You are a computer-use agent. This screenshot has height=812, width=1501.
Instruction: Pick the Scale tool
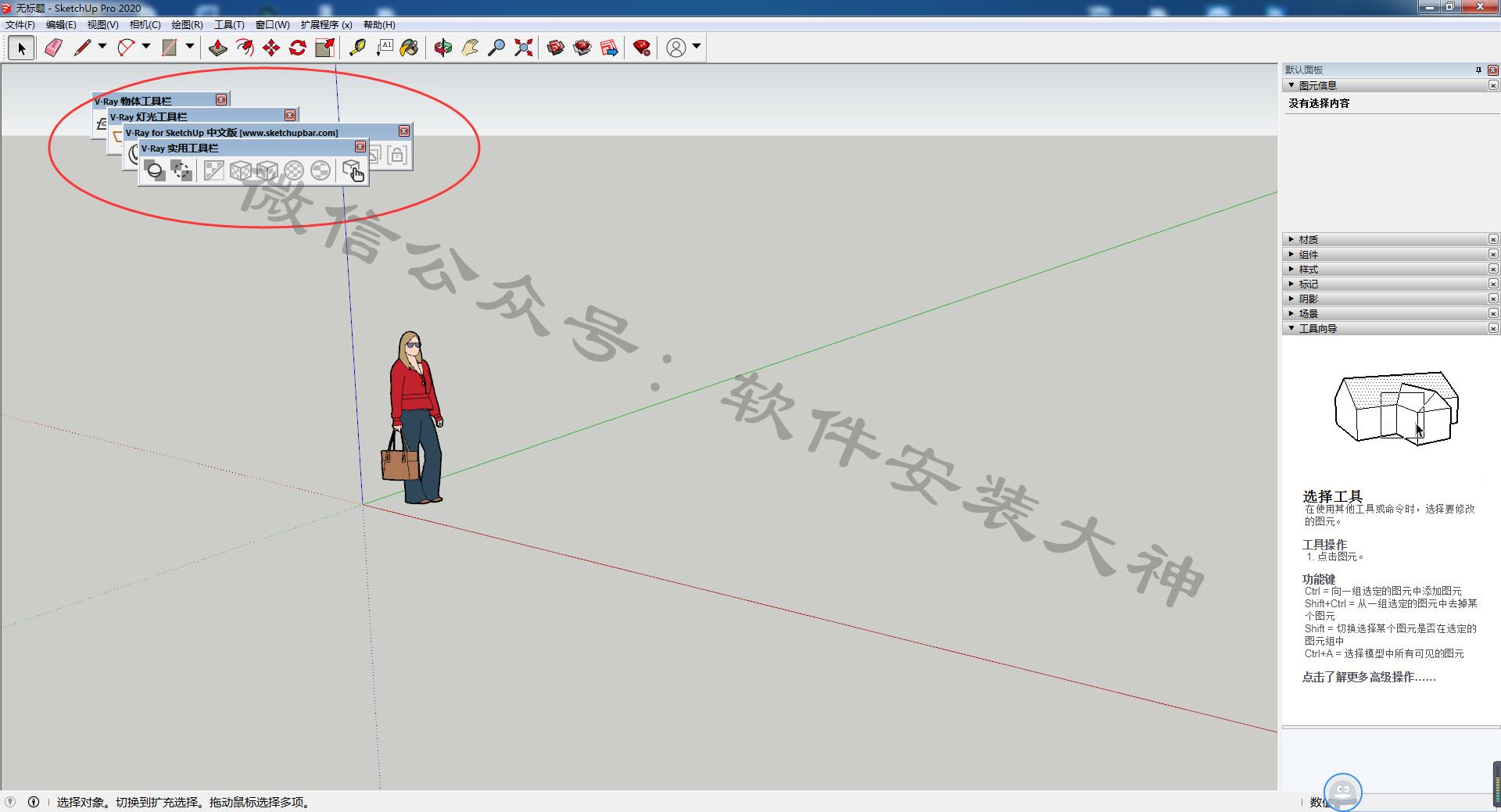pos(324,48)
